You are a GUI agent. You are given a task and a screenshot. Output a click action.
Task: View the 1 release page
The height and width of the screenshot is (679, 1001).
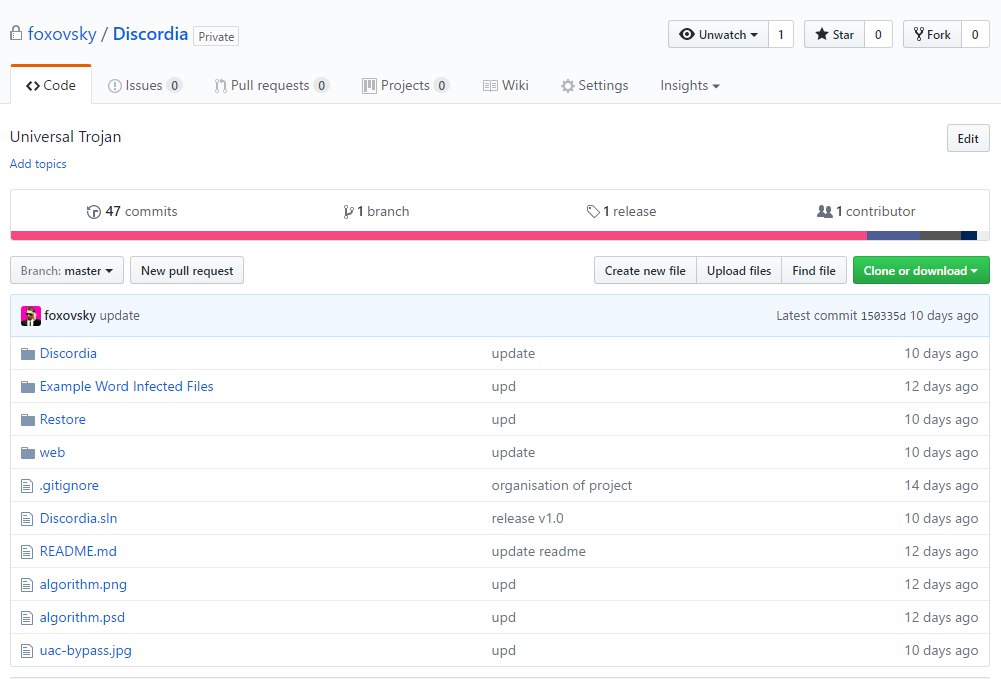pos(621,211)
